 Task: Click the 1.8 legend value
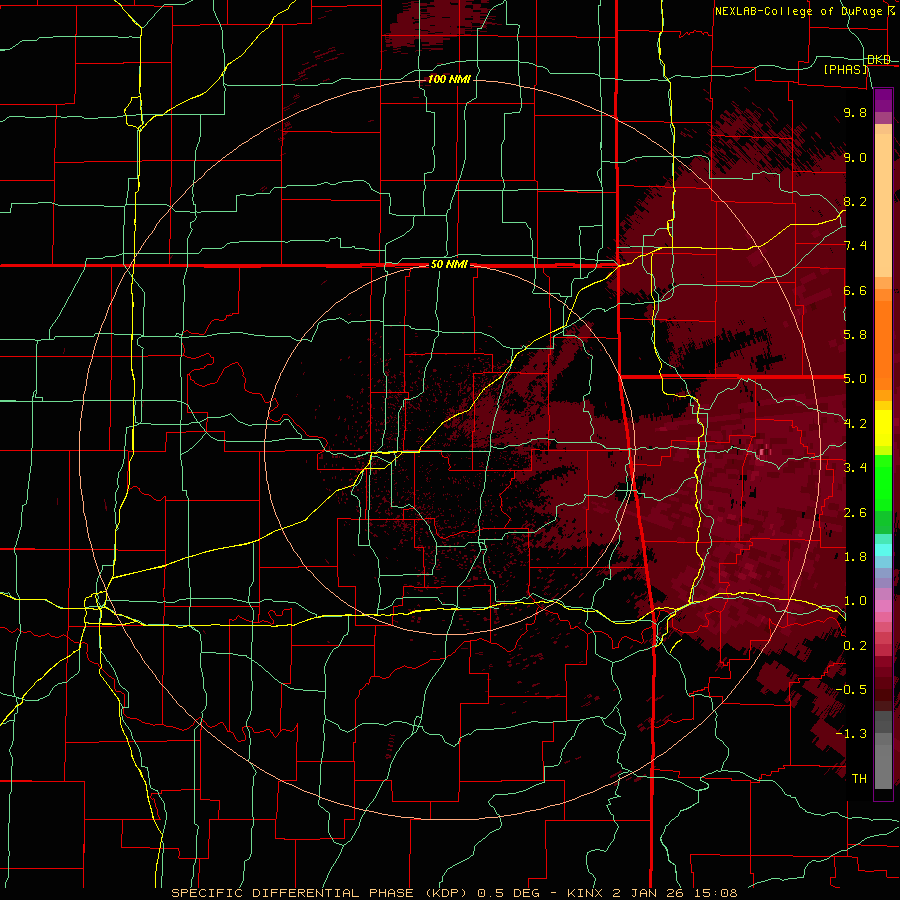click(855, 557)
